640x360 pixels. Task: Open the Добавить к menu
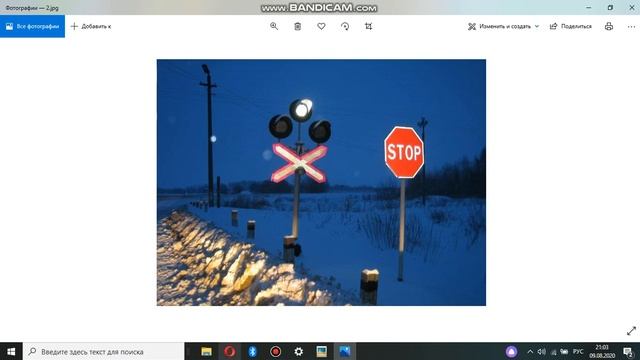pos(91,27)
